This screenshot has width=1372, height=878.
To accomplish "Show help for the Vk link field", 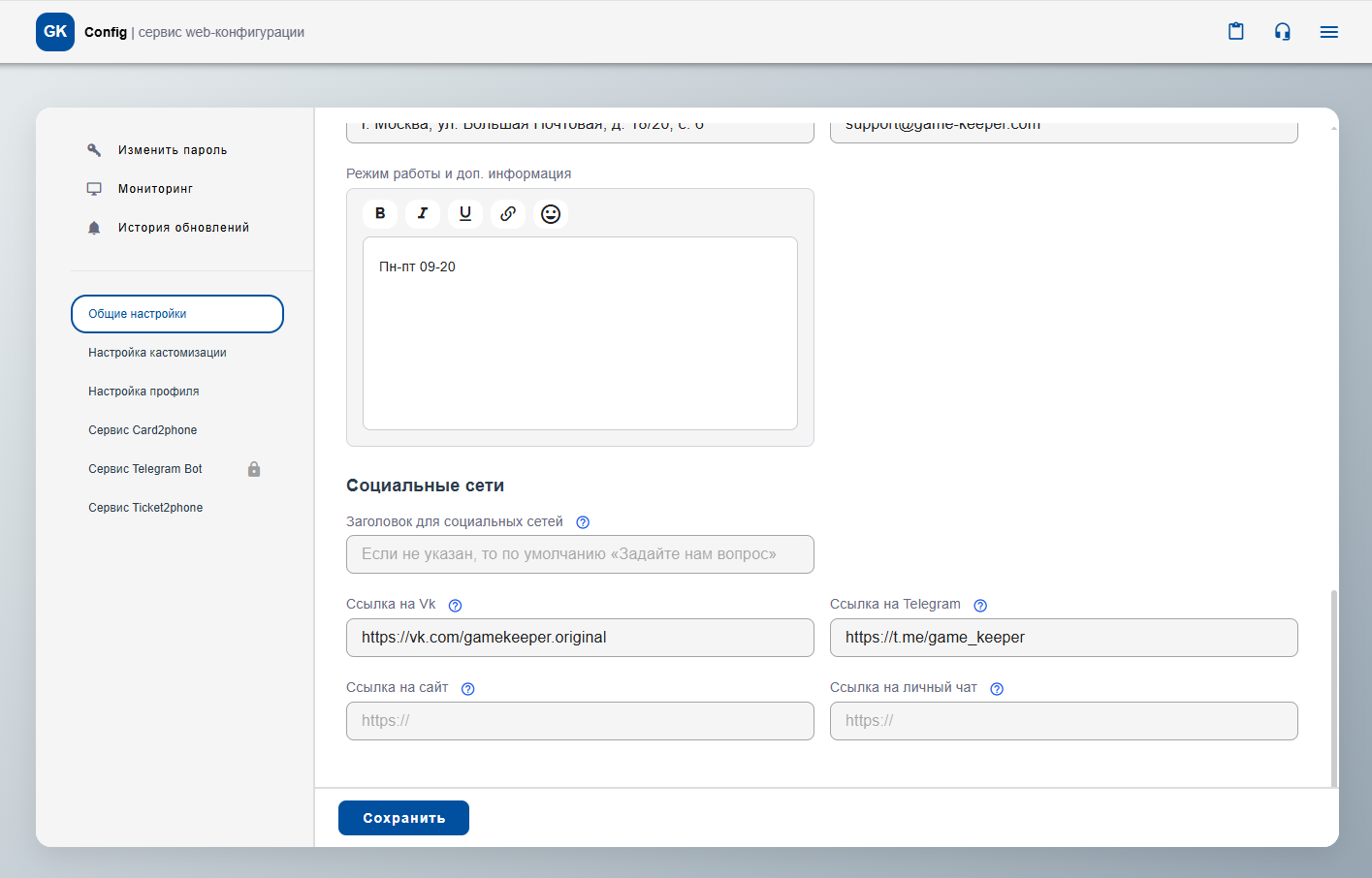I will click(x=455, y=606).
